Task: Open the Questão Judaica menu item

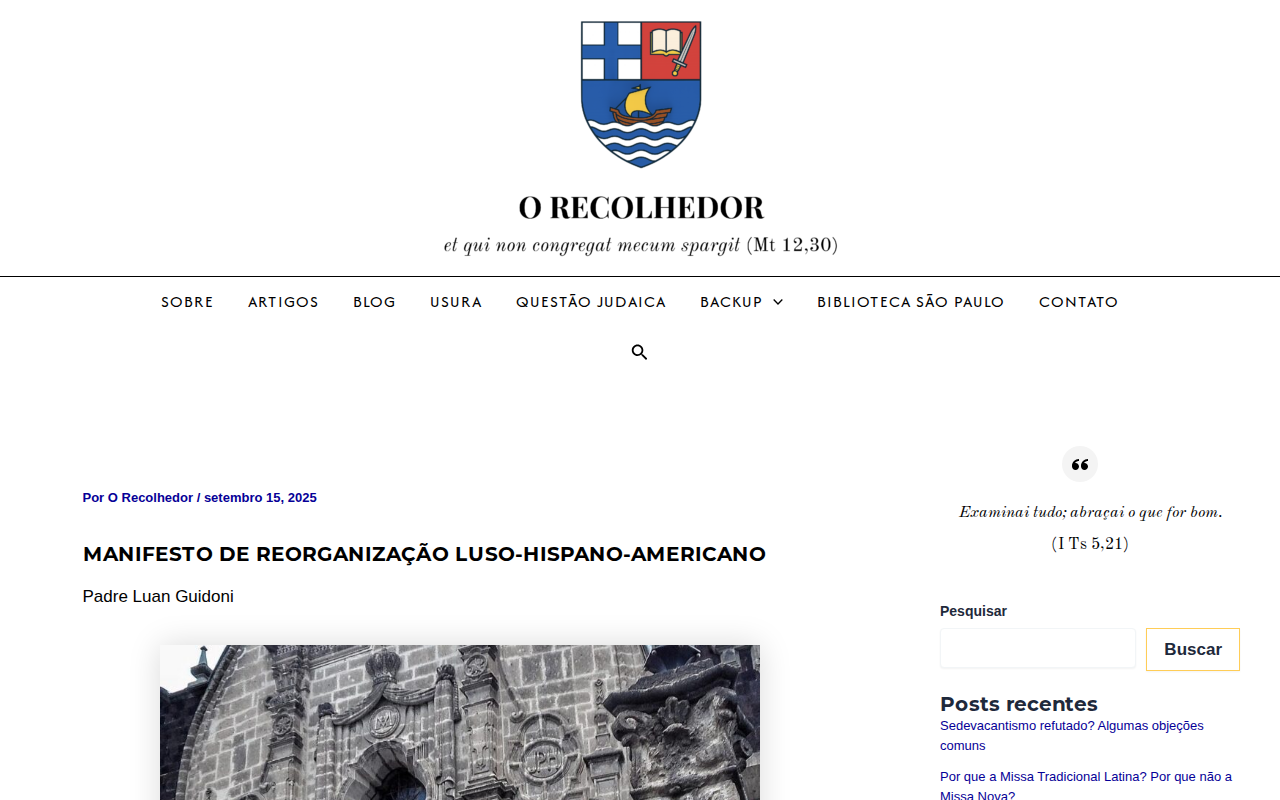Action: click(x=591, y=302)
